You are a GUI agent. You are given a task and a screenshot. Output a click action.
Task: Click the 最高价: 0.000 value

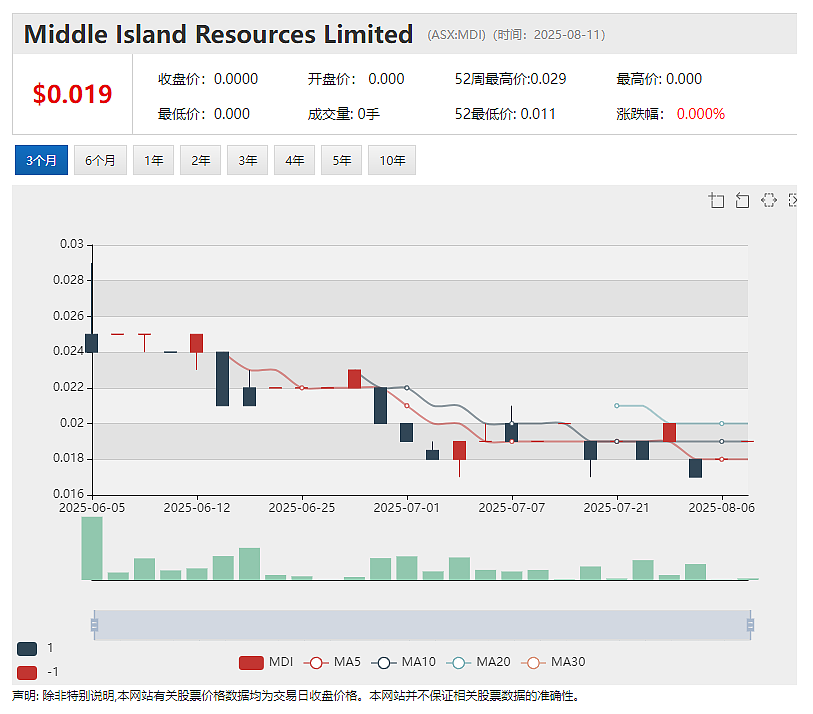tap(659, 79)
